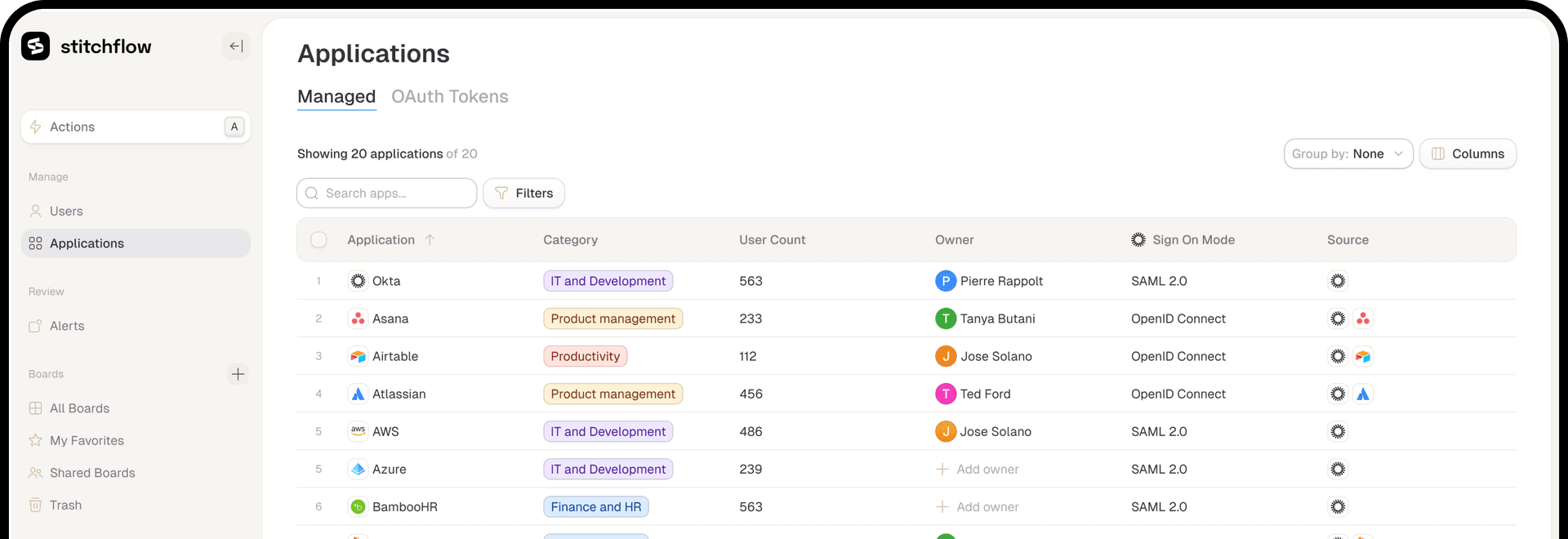Click Airtable's Productivity tag

tap(585, 356)
